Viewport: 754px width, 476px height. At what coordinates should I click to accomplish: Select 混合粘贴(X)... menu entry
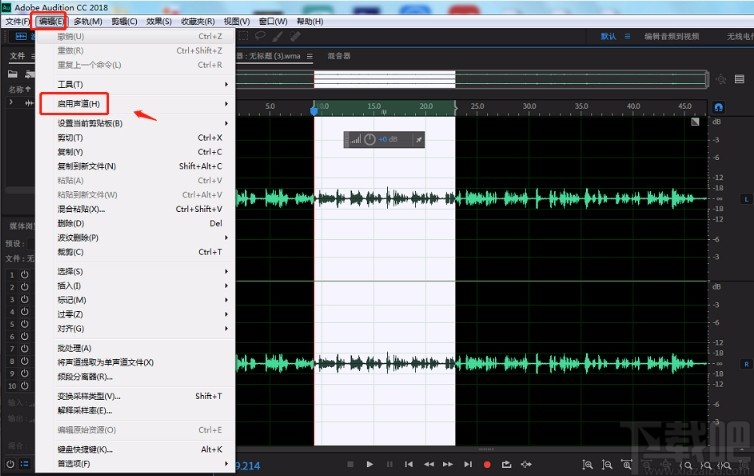tap(136, 209)
